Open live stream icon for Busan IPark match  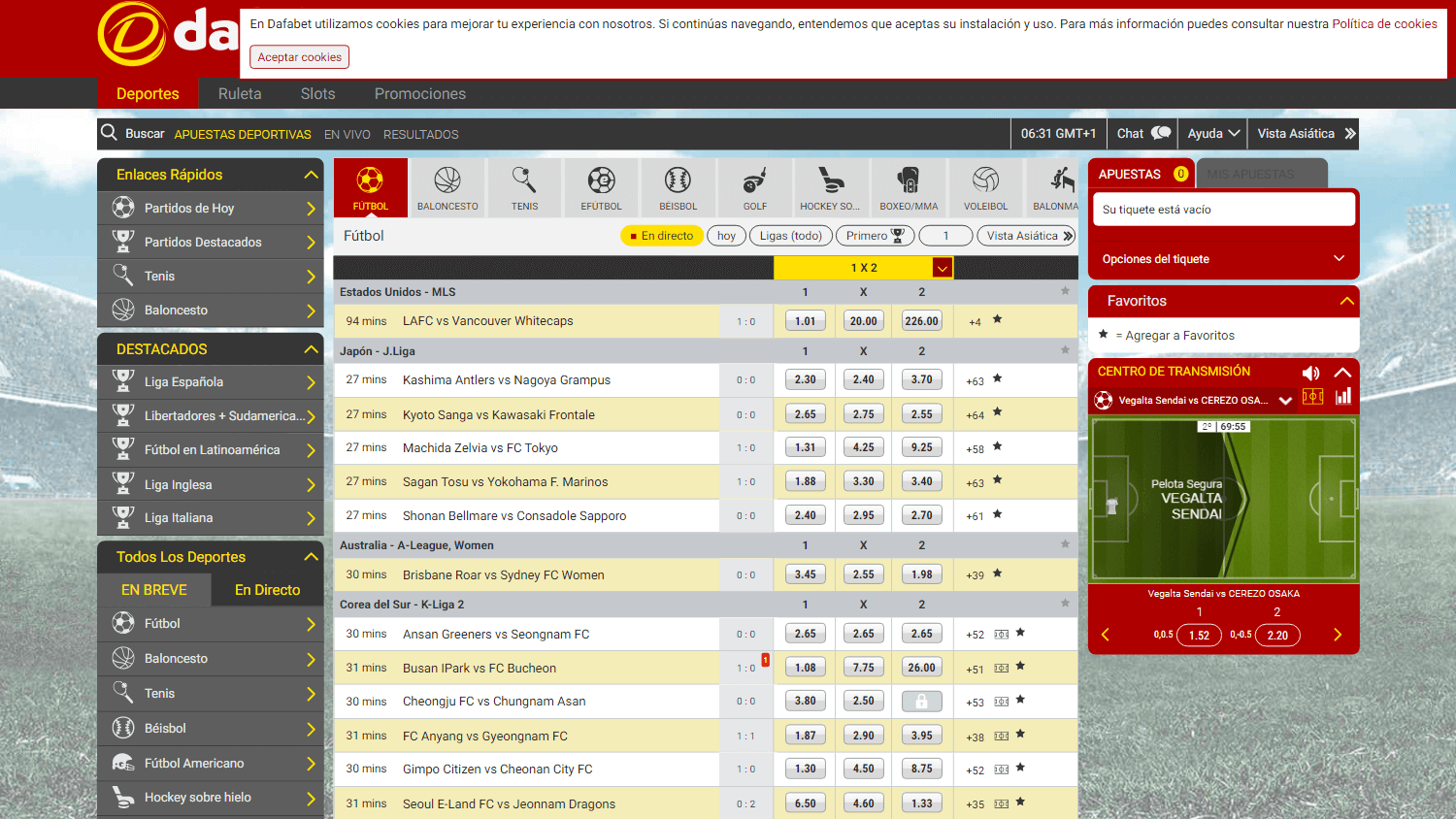(1002, 668)
